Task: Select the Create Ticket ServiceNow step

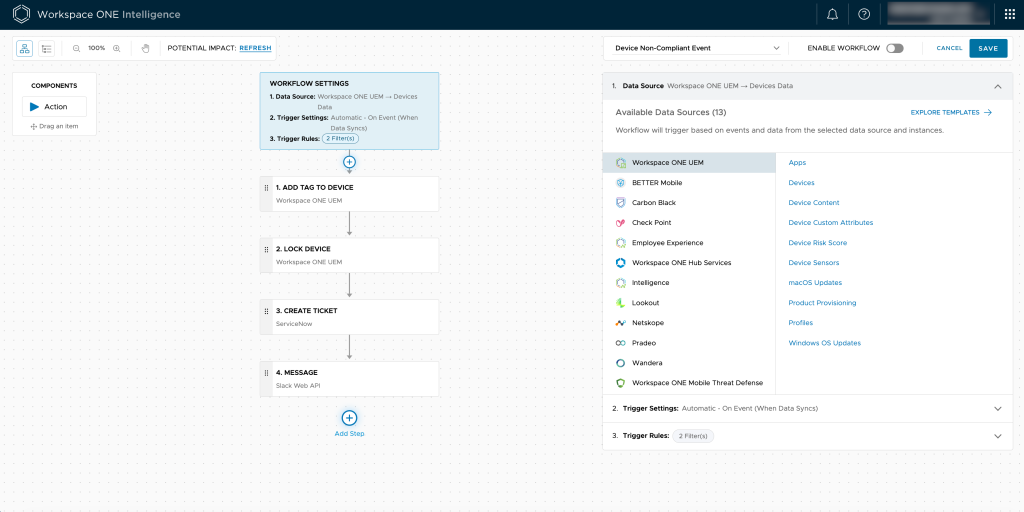Action: (x=349, y=317)
